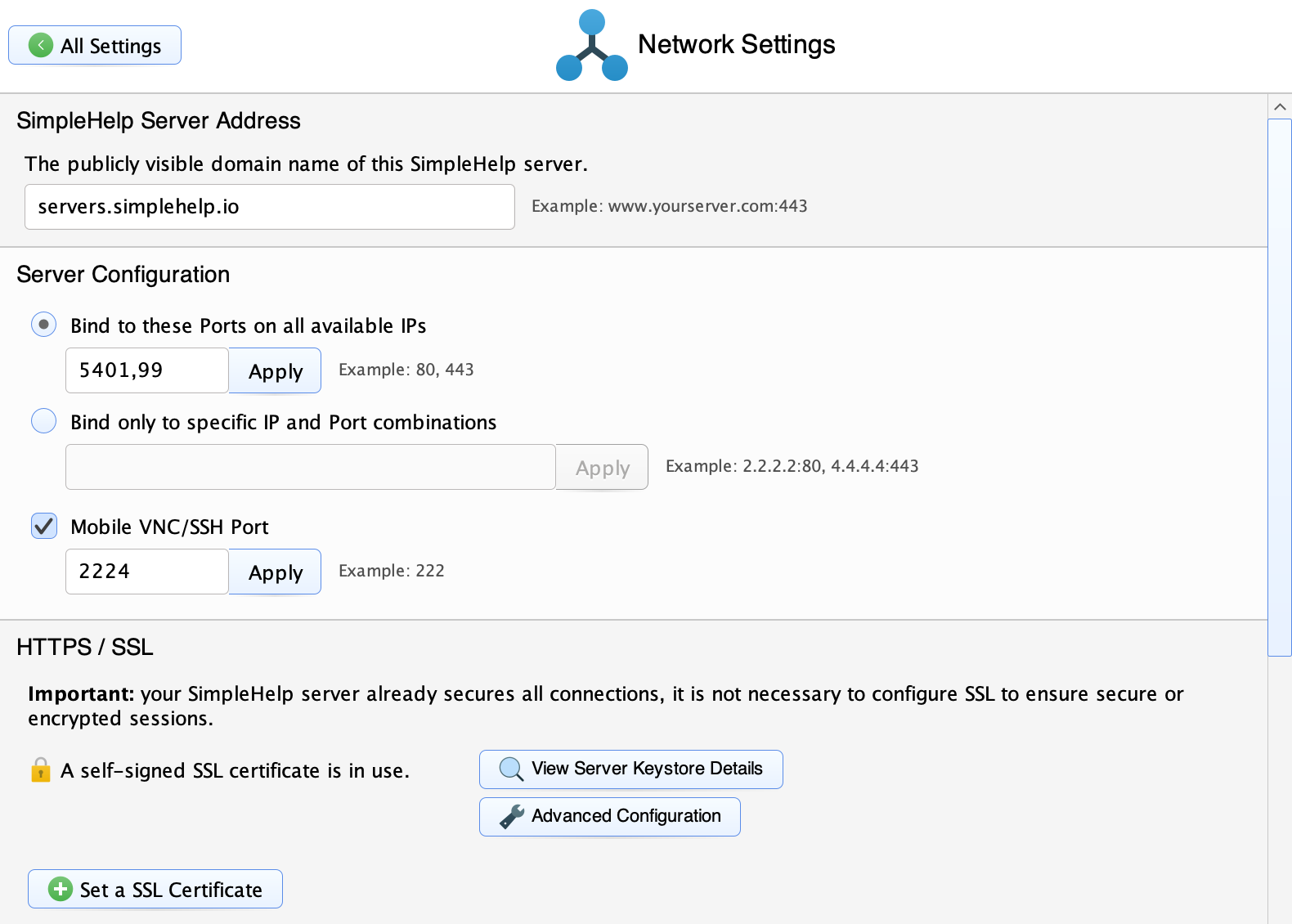The height and width of the screenshot is (924, 1292).
Task: Click the server address field containing servers.simplehelp.io
Action: pos(270,207)
